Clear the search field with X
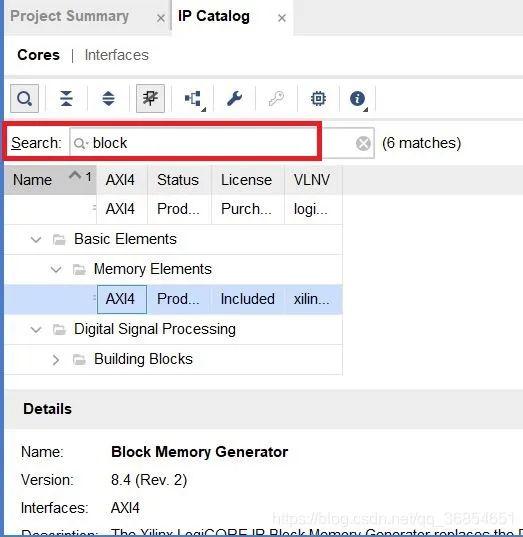Viewport: 523px width, 537px height. pos(363,143)
